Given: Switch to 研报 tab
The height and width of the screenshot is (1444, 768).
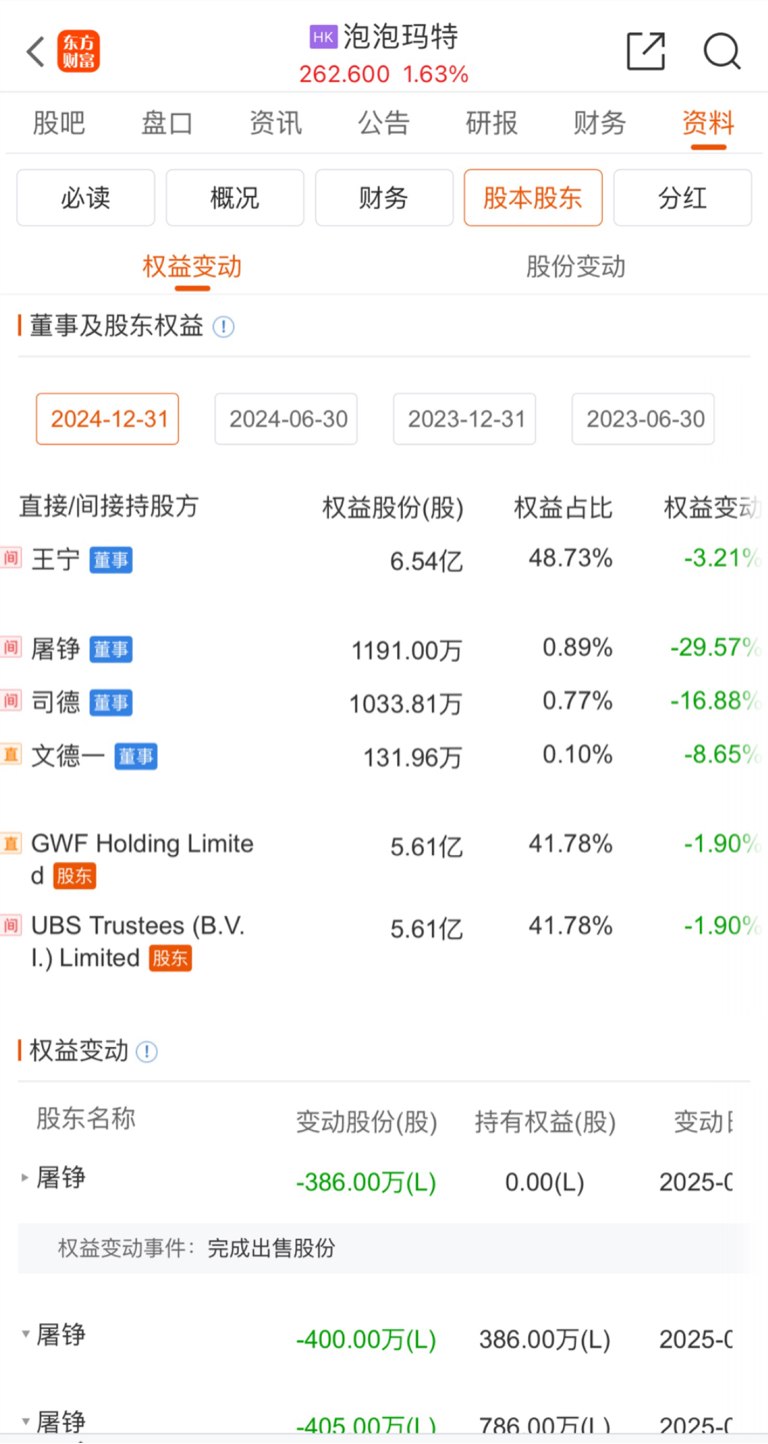Looking at the screenshot, I should click(x=492, y=123).
